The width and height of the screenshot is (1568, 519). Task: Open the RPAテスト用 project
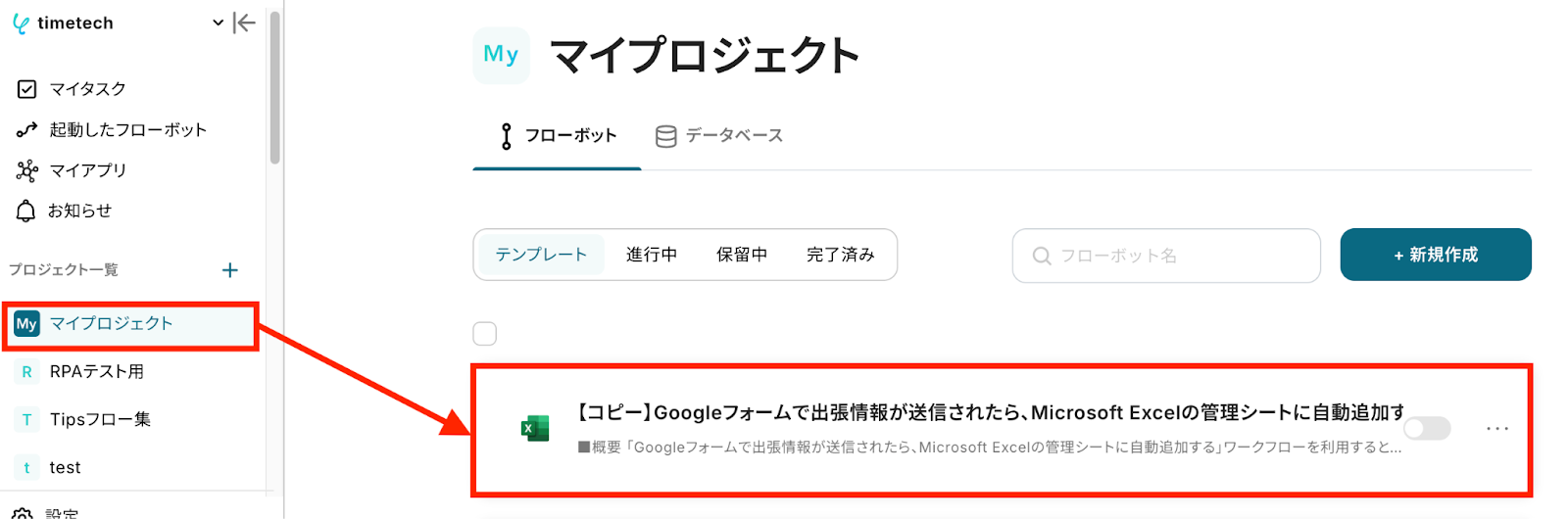pos(97,372)
